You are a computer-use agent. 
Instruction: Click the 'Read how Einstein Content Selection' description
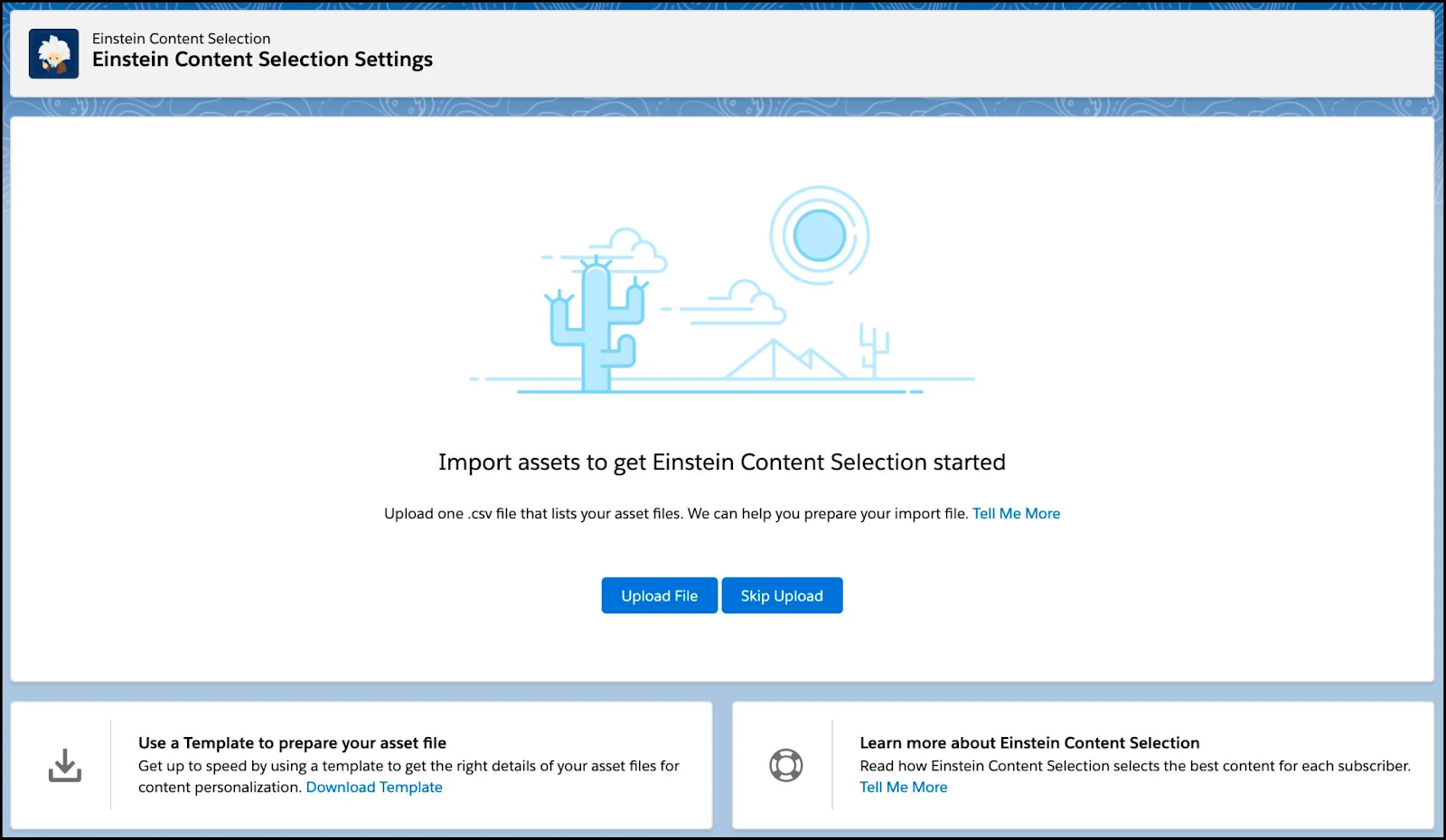(1135, 766)
